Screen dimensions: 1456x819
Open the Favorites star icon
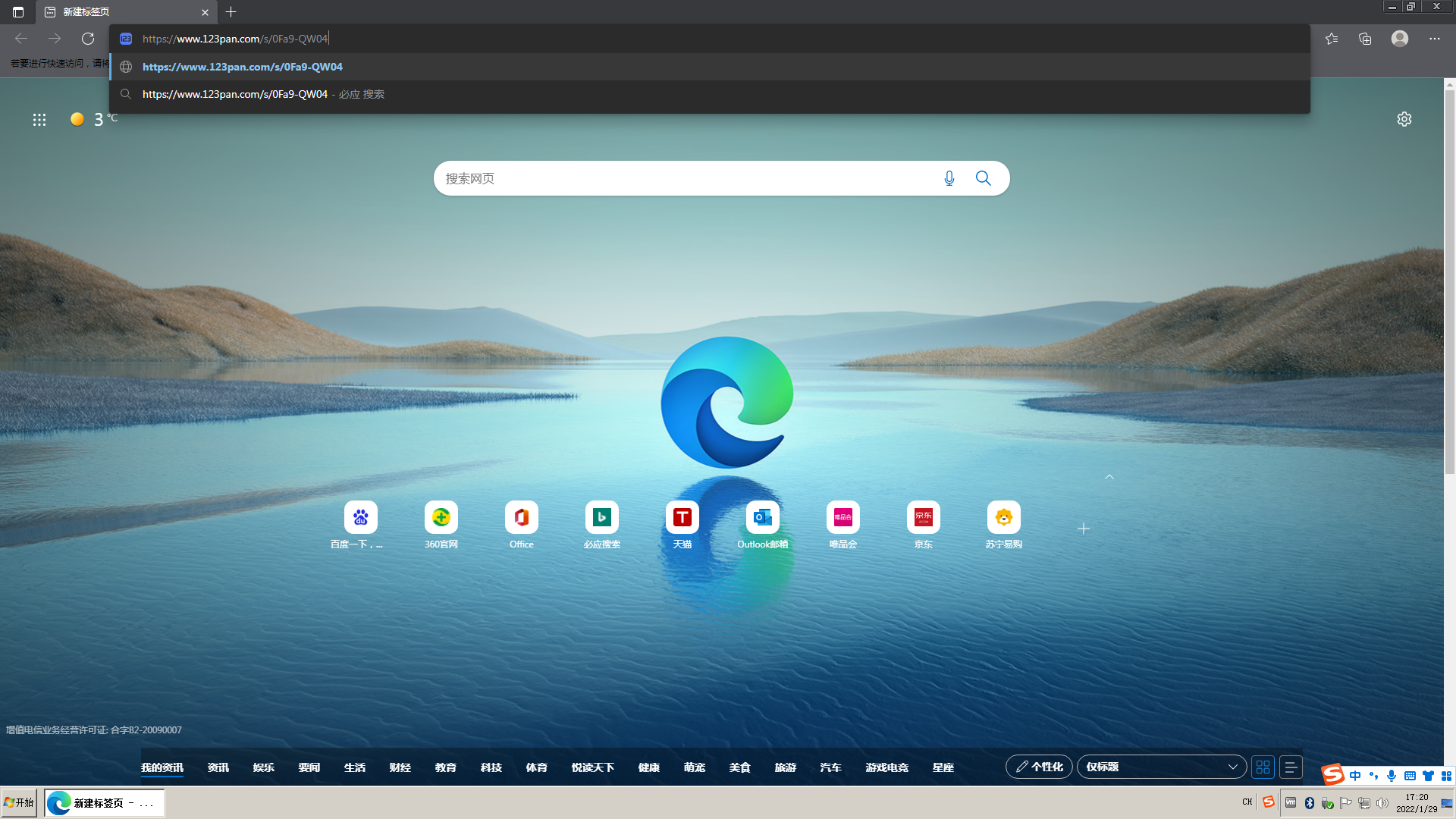tap(1332, 39)
